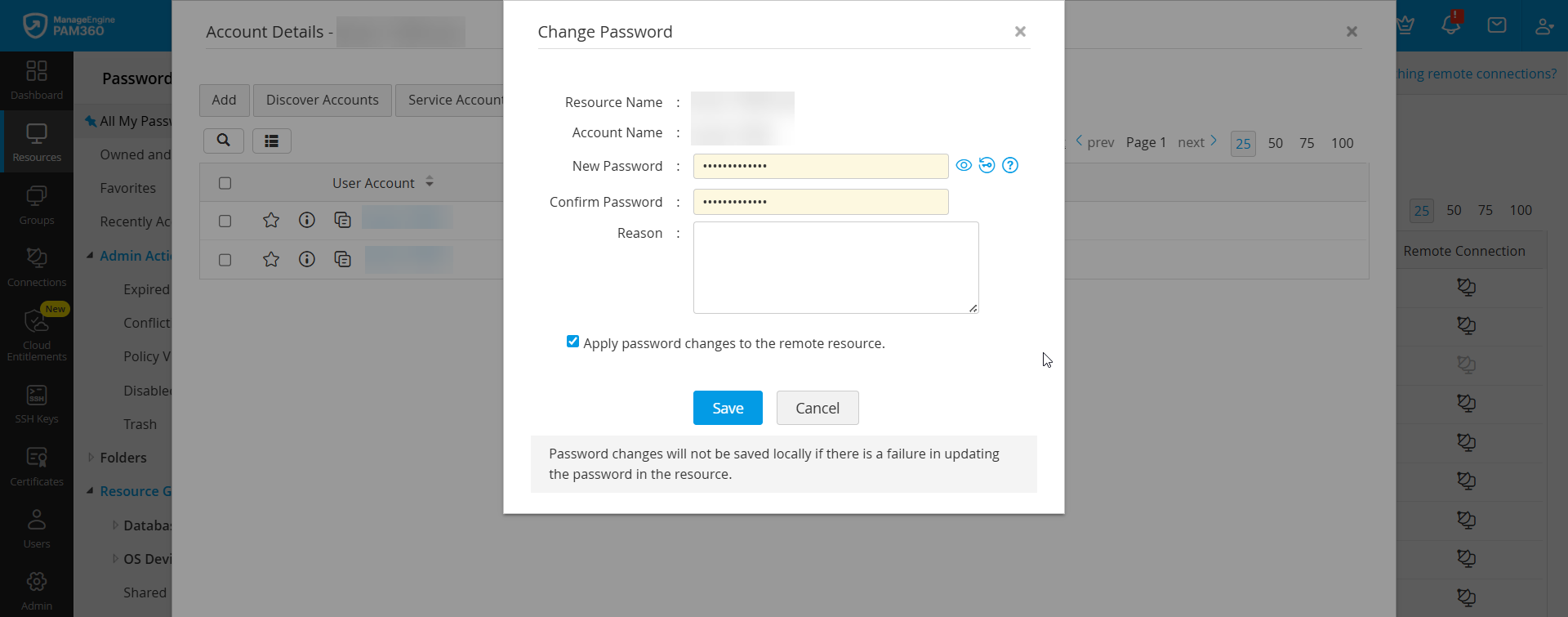The width and height of the screenshot is (1568, 617).
Task: Launch a remote connection from the Remote Connection column
Action: pyautogui.click(x=1468, y=287)
